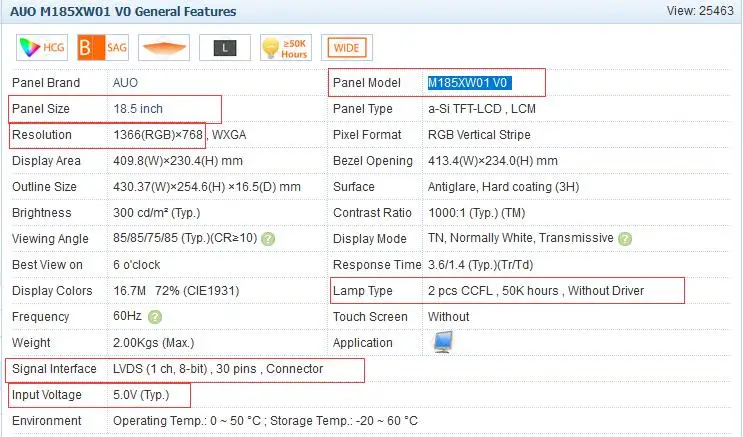This screenshot has width=743, height=437.
Task: Click the B SAG orange feature icon
Action: [x=103, y=47]
